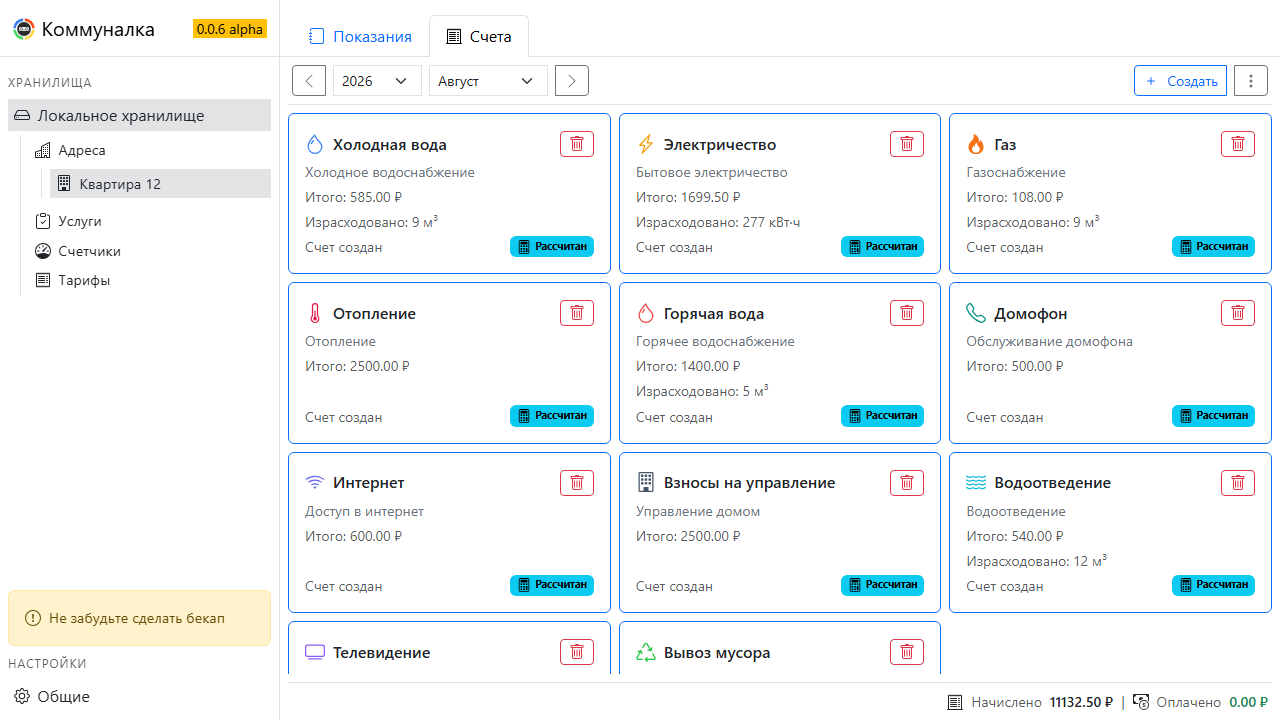The height and width of the screenshot is (720, 1280).
Task: Delete the Газ bill
Action: point(1238,144)
